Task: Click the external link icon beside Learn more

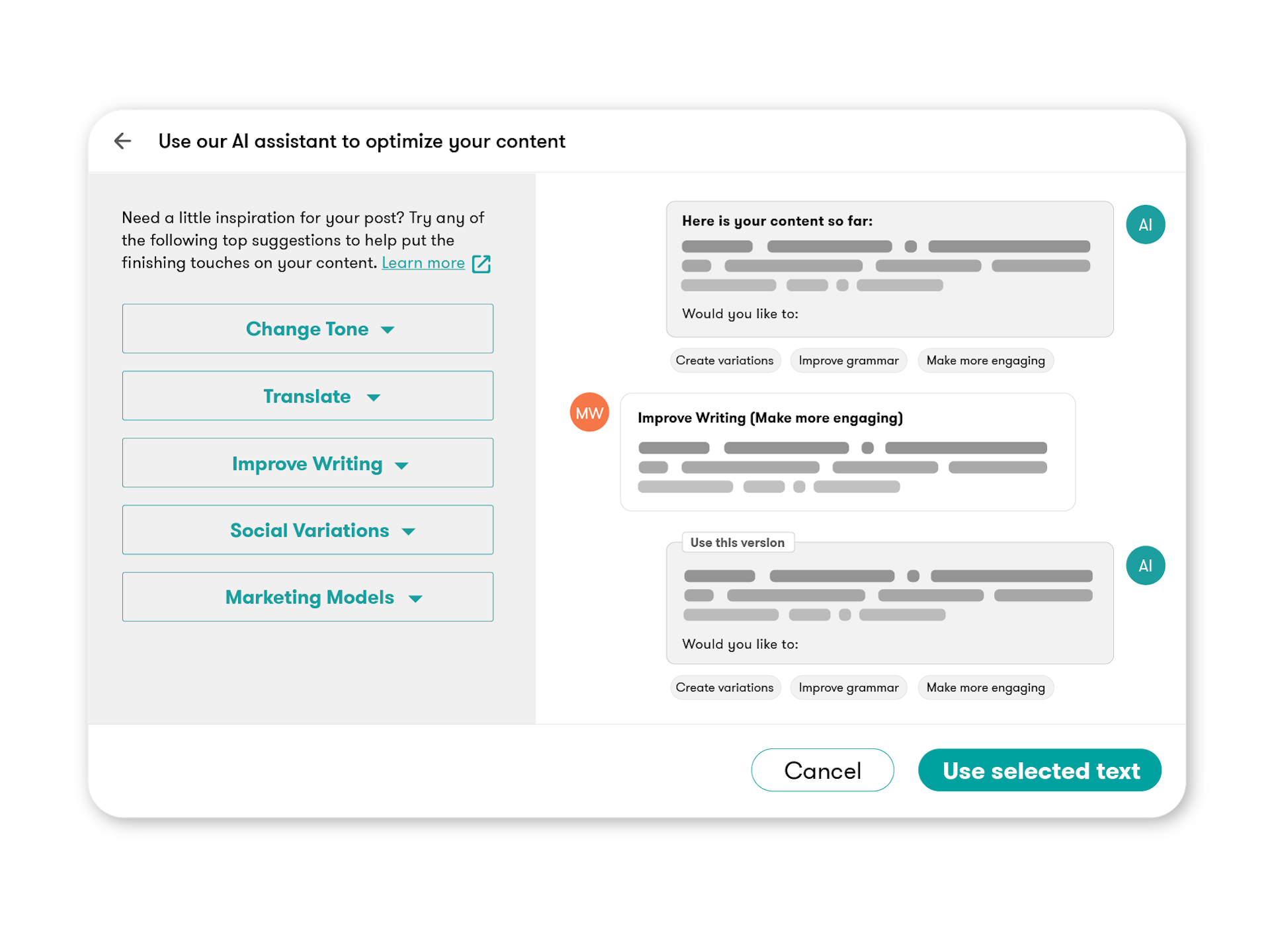Action: 481,264
